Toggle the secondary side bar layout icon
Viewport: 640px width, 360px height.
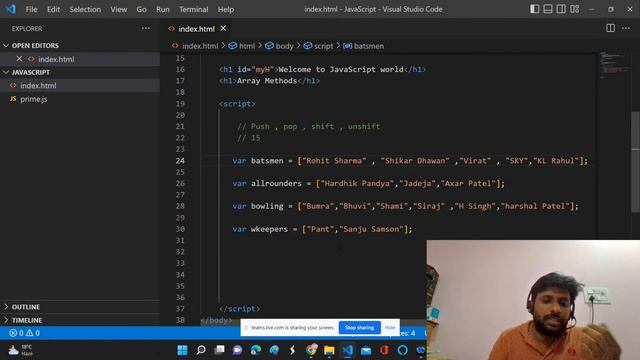pyautogui.click(x=561, y=9)
